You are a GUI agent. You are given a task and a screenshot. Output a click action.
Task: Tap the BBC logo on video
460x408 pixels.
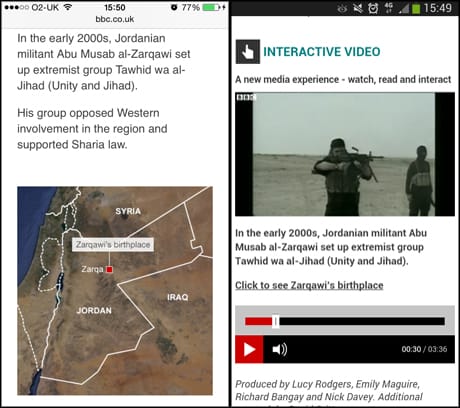[x=246, y=97]
